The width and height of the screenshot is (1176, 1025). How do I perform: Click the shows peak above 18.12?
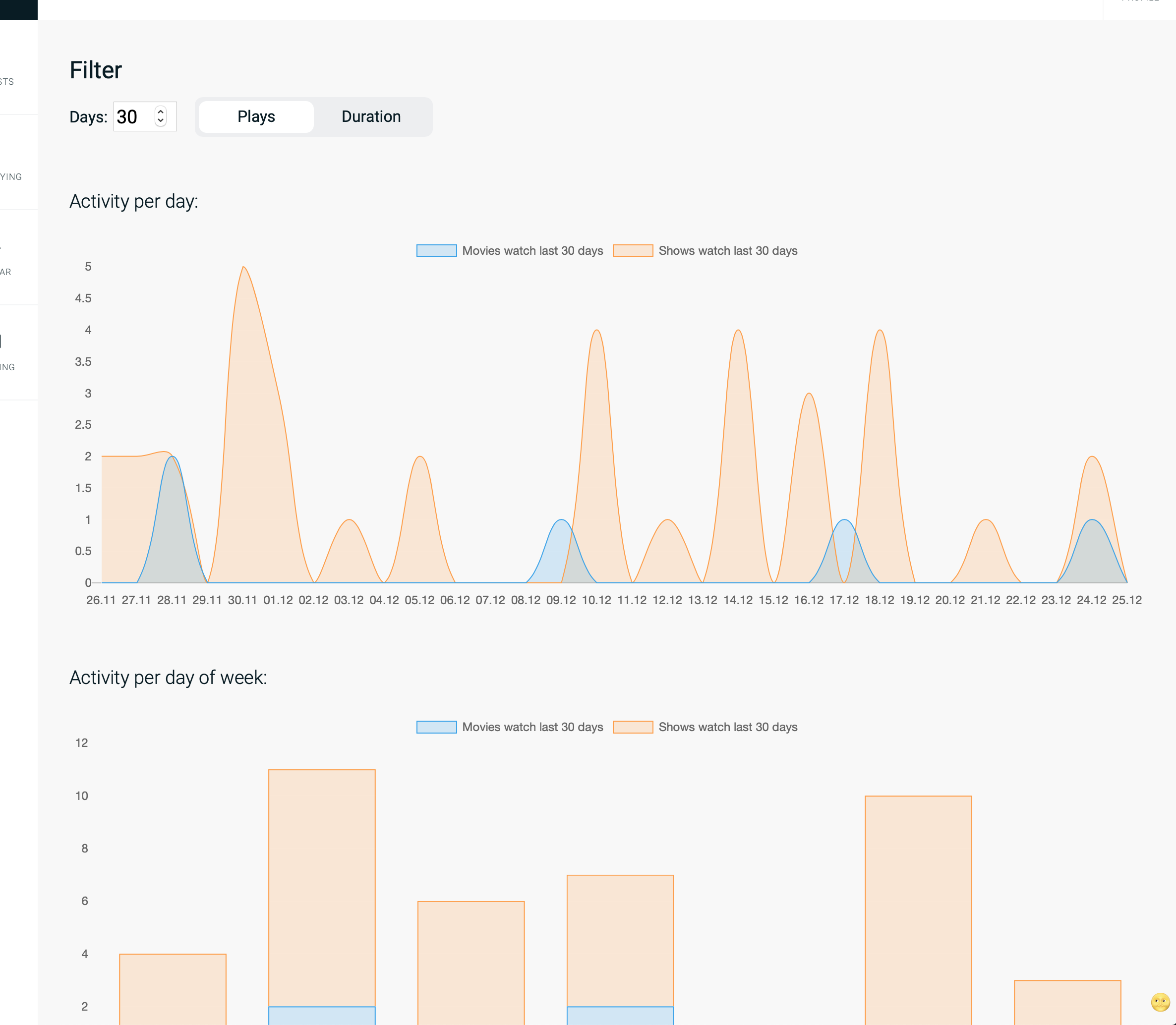pos(880,331)
